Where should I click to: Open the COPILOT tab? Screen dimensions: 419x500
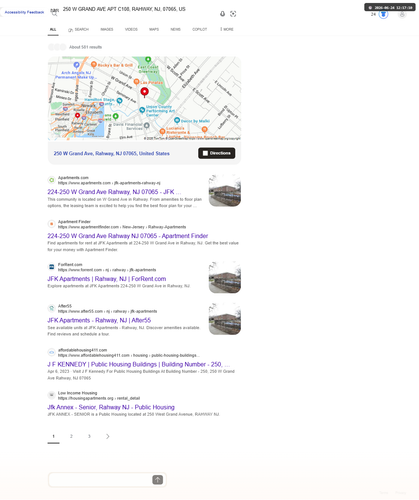[x=200, y=29]
